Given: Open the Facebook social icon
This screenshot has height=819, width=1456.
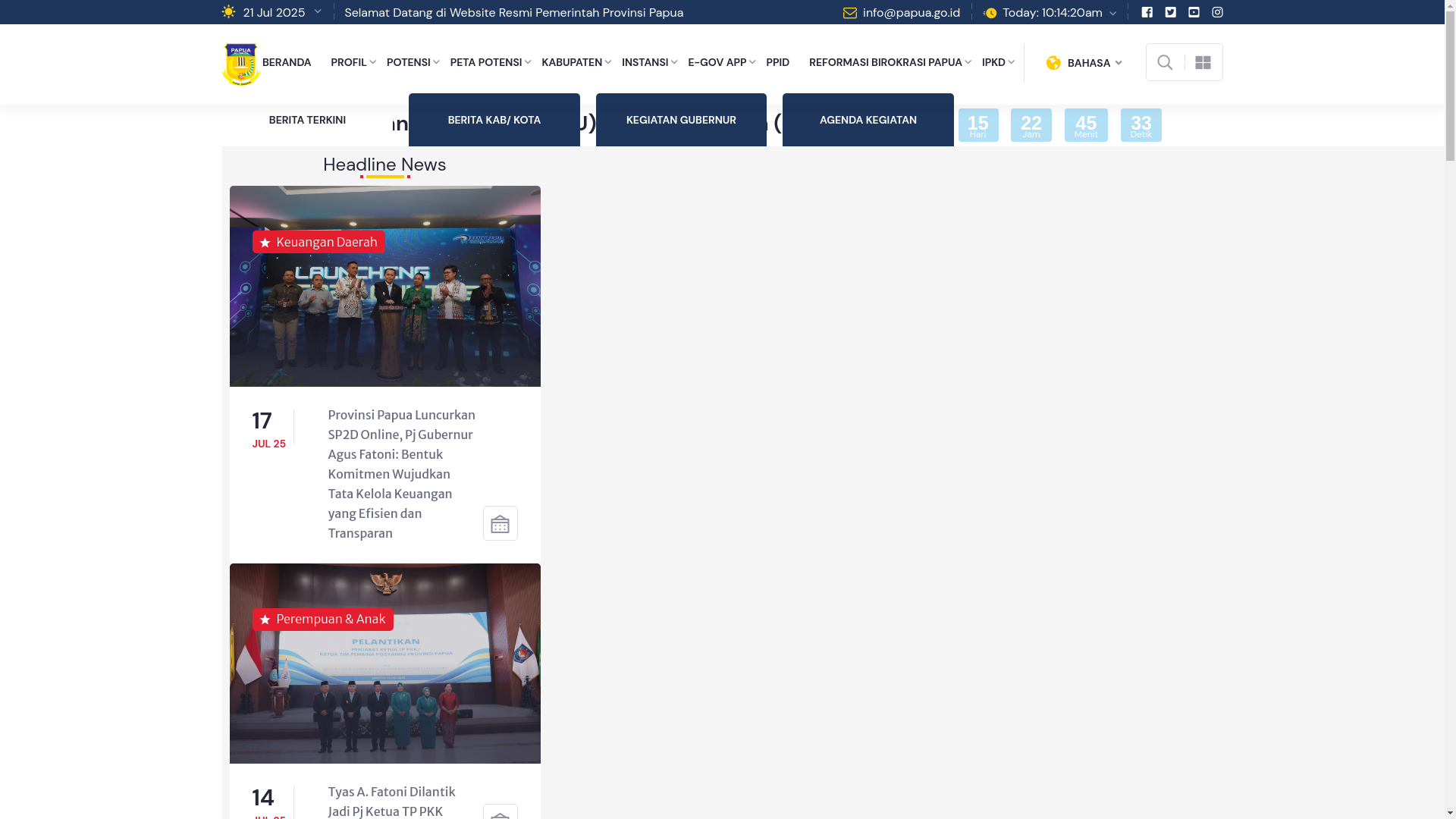Looking at the screenshot, I should [x=1147, y=12].
